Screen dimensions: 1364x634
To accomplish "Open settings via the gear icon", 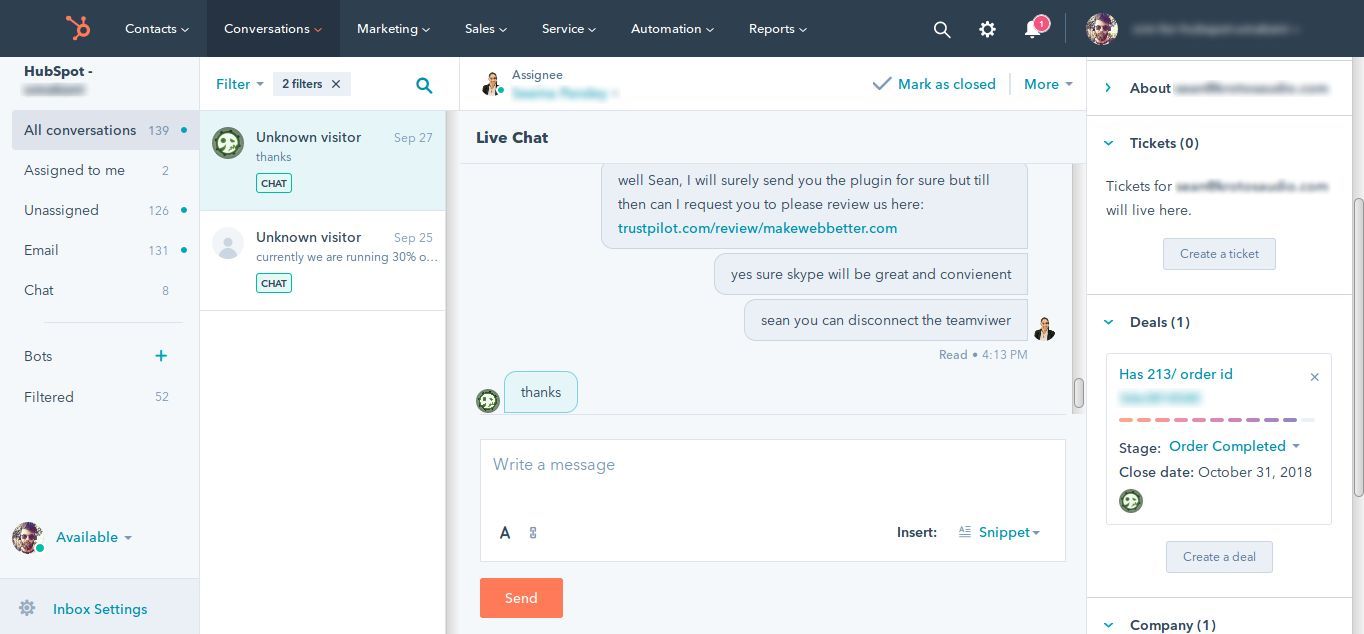I will click(987, 29).
